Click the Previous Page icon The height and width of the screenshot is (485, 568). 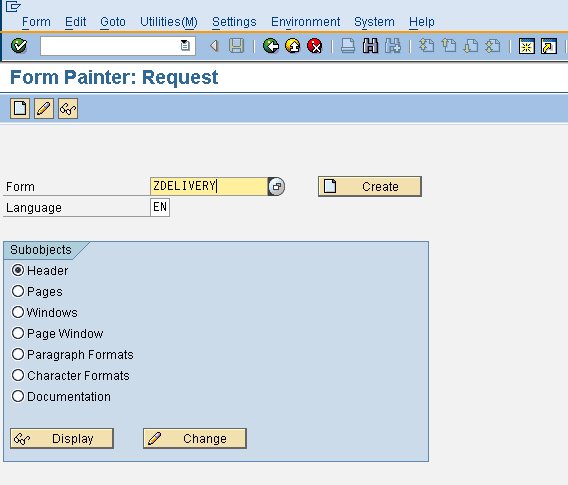(449, 46)
